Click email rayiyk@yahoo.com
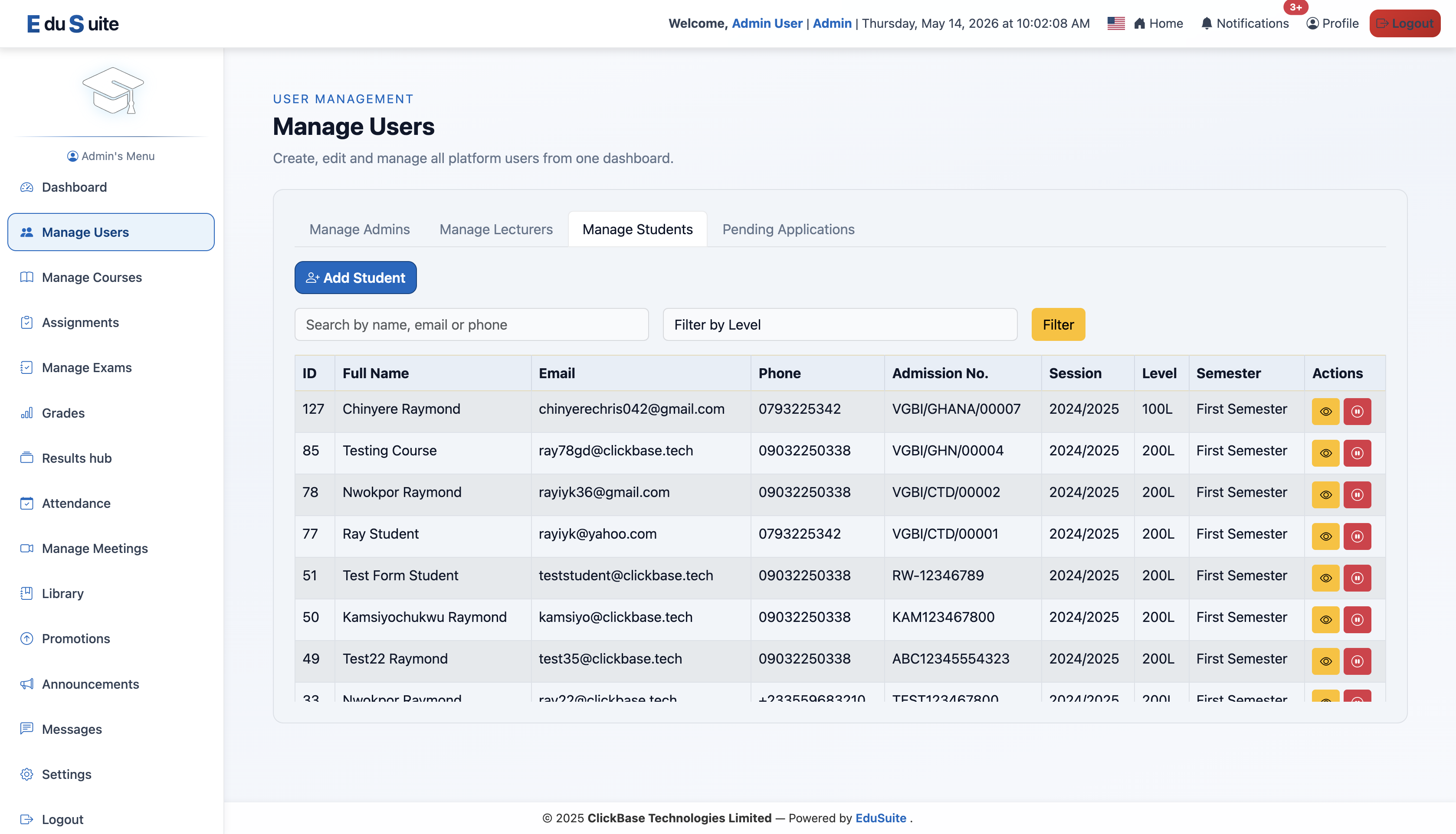The image size is (1456, 834). tap(598, 534)
